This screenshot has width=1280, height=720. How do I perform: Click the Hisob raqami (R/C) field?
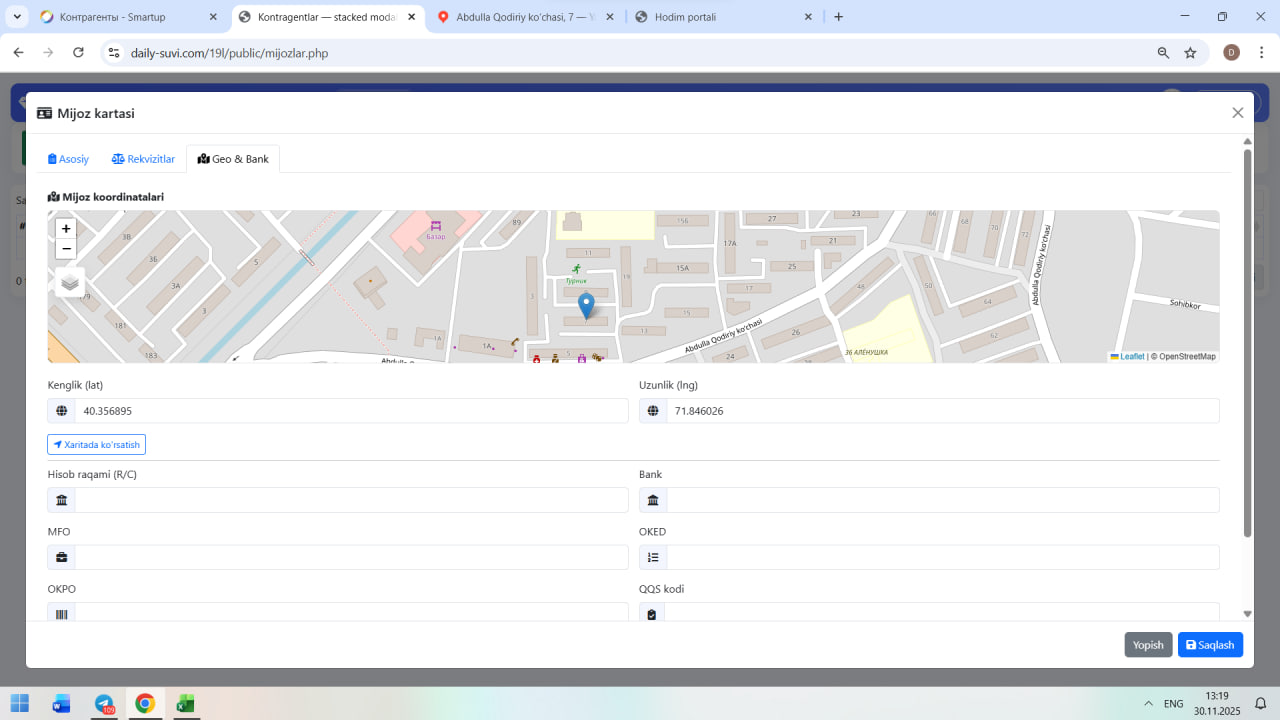click(x=350, y=500)
